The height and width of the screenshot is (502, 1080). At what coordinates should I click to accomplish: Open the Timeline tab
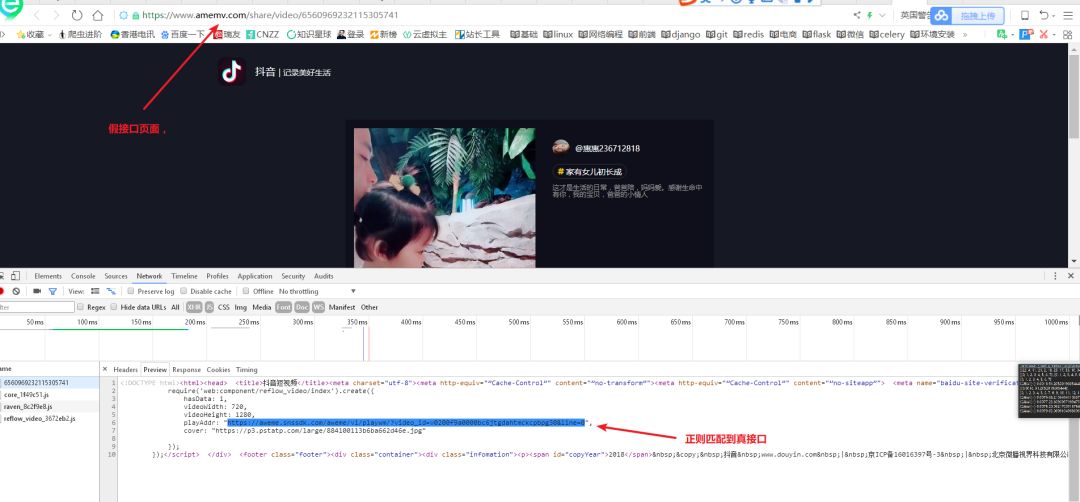185,276
